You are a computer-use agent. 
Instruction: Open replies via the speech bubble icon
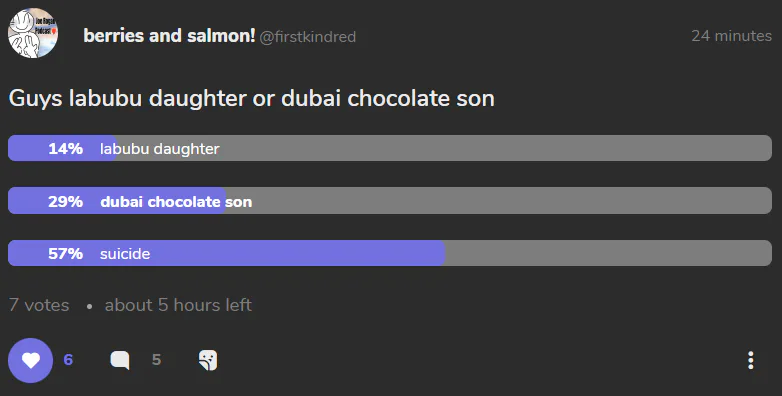click(120, 360)
